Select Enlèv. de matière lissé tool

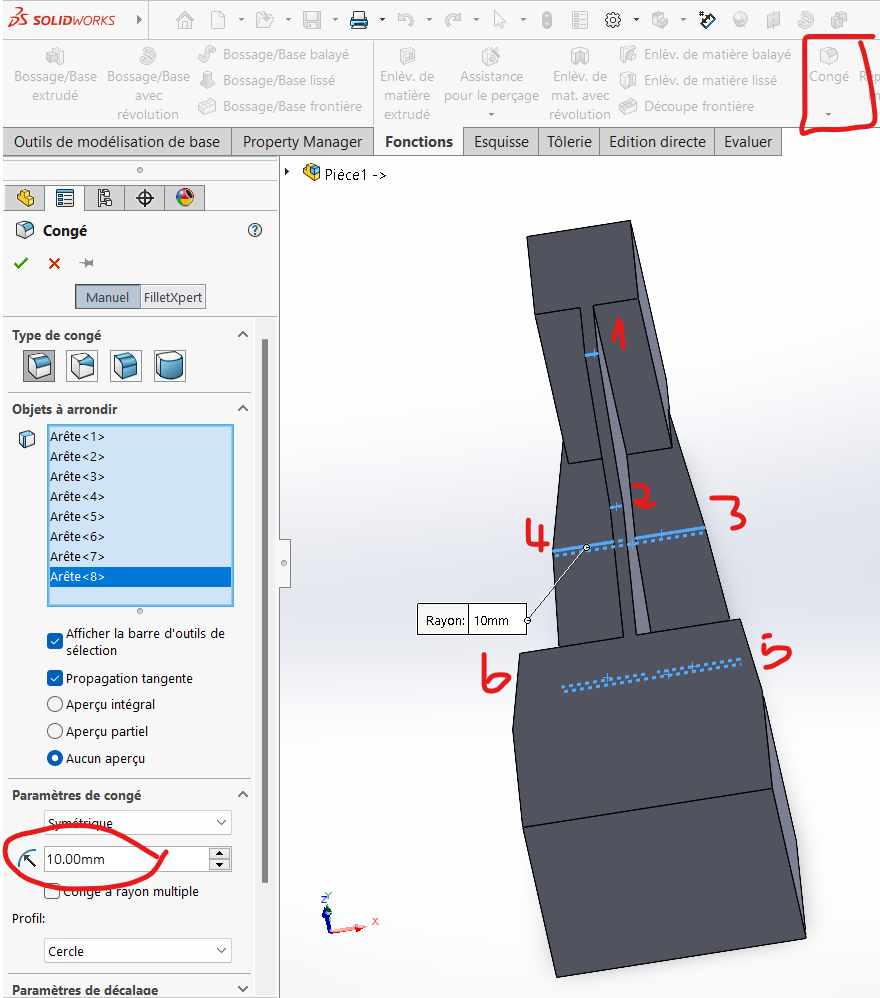click(698, 80)
